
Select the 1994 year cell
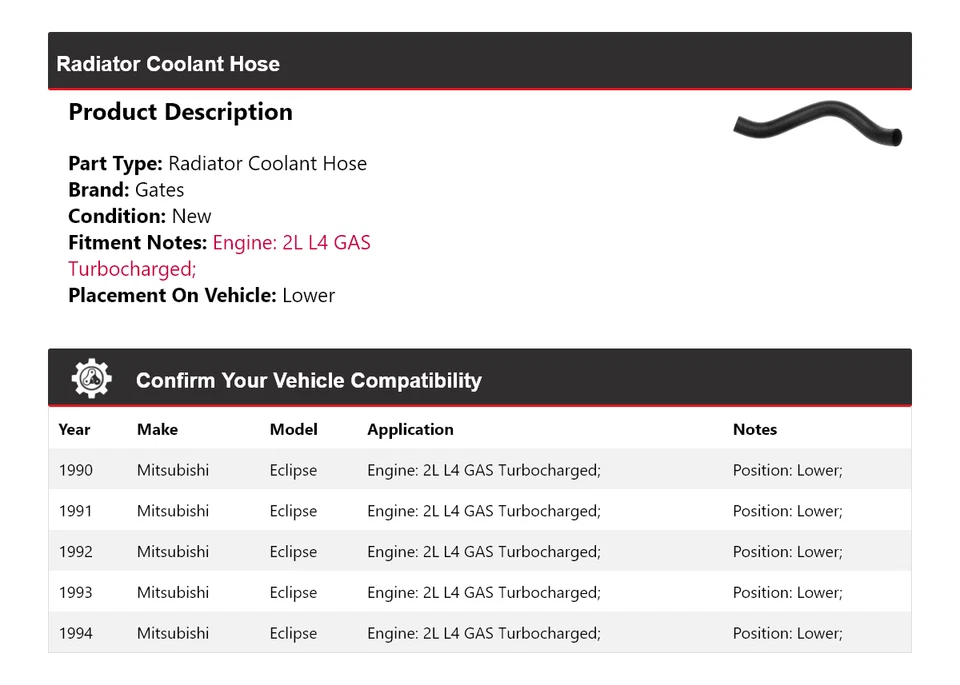pos(75,633)
